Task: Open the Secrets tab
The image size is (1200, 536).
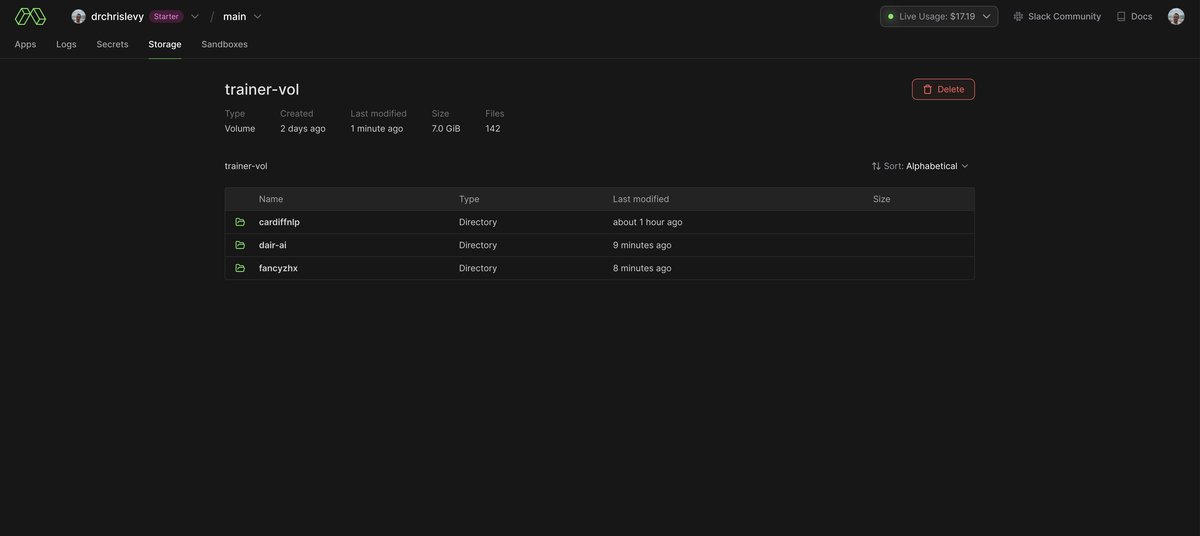Action: tap(112, 44)
